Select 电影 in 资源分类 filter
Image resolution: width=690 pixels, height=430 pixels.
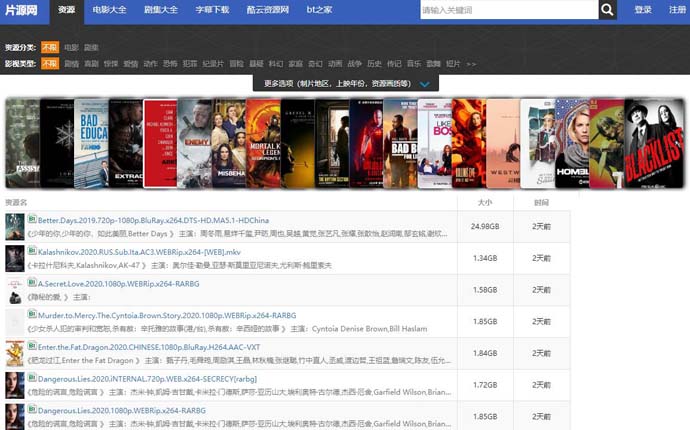tap(71, 47)
